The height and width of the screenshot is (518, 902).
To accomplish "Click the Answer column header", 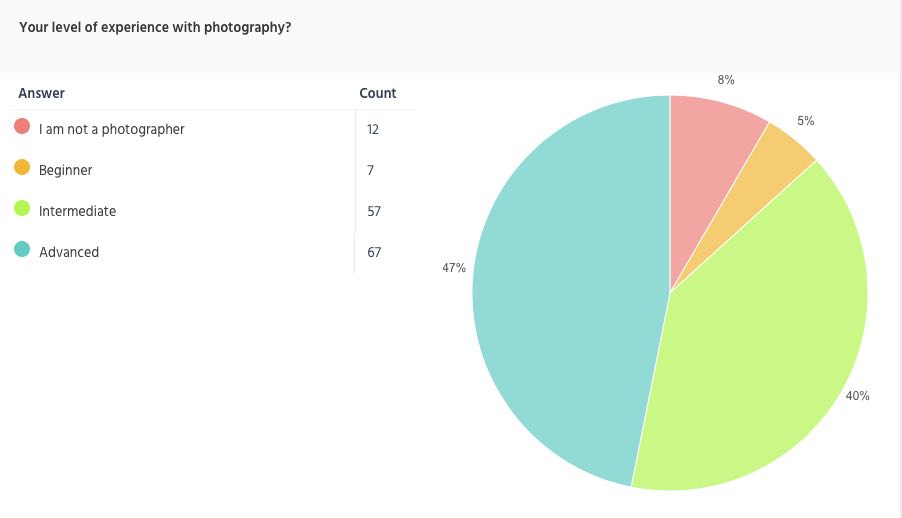I will [41, 93].
